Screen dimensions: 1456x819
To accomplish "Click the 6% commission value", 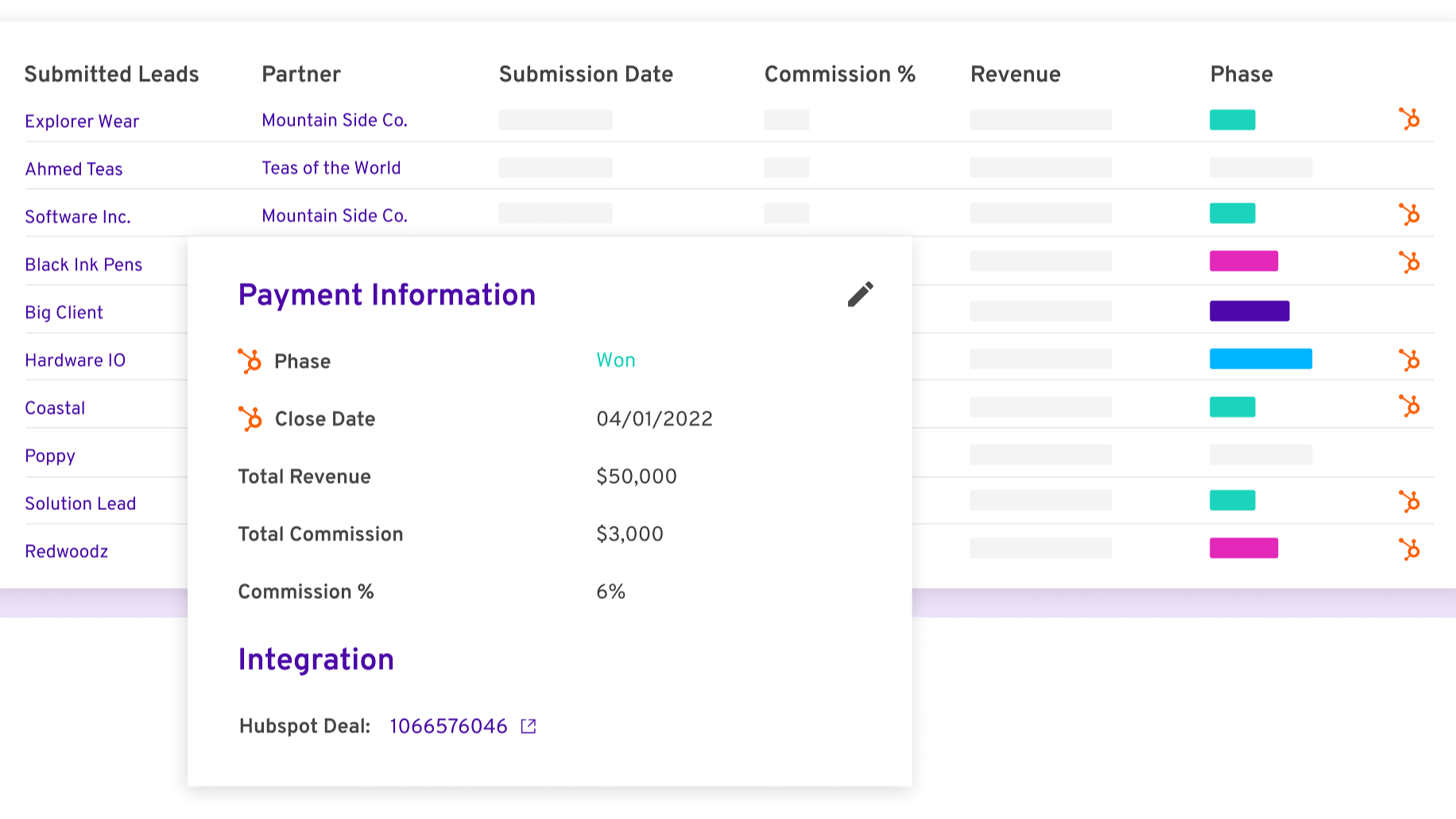I will [x=611, y=592].
